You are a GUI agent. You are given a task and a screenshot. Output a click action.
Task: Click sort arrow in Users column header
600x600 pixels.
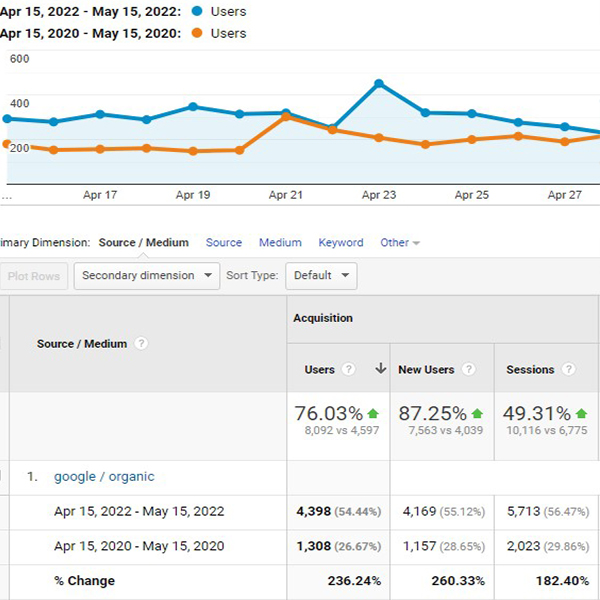coord(380,368)
